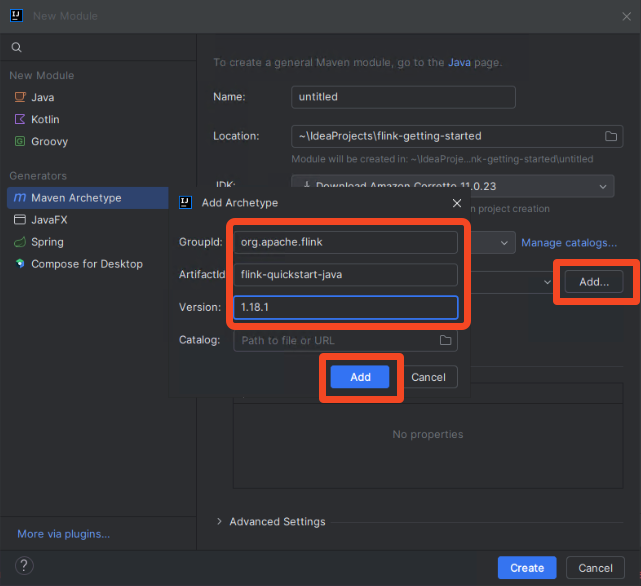Cancel the Add Archetype dialog
Viewport: 641px width, 586px height.
point(428,377)
